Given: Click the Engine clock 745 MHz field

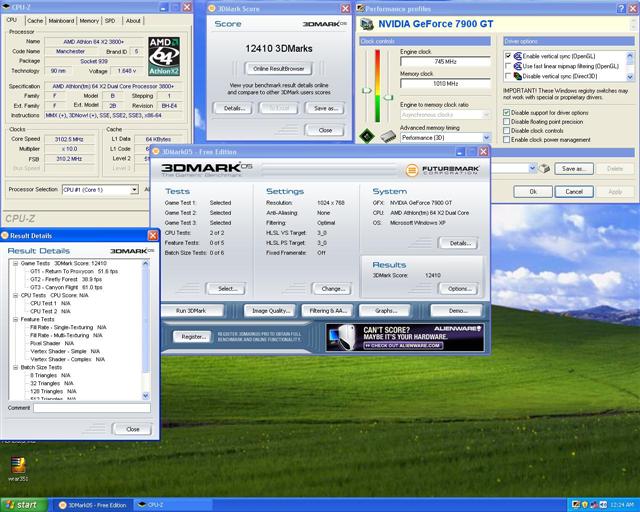Looking at the screenshot, I should click(x=445, y=62).
